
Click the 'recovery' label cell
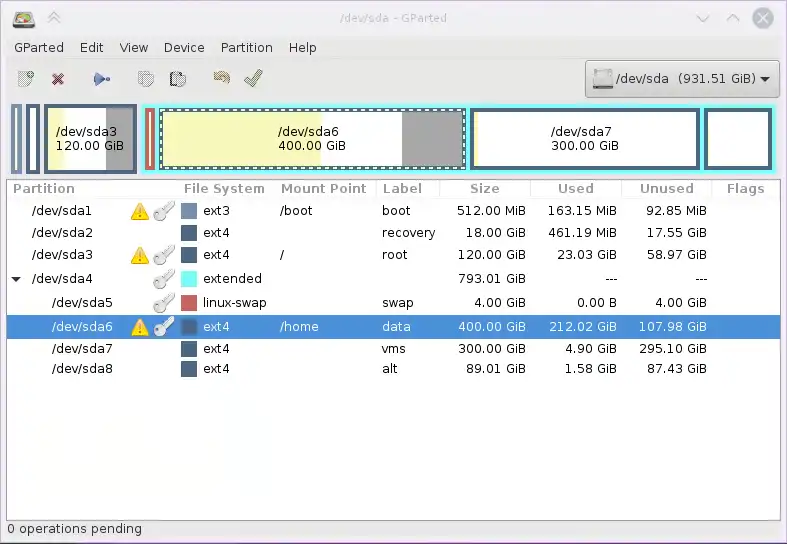408,233
